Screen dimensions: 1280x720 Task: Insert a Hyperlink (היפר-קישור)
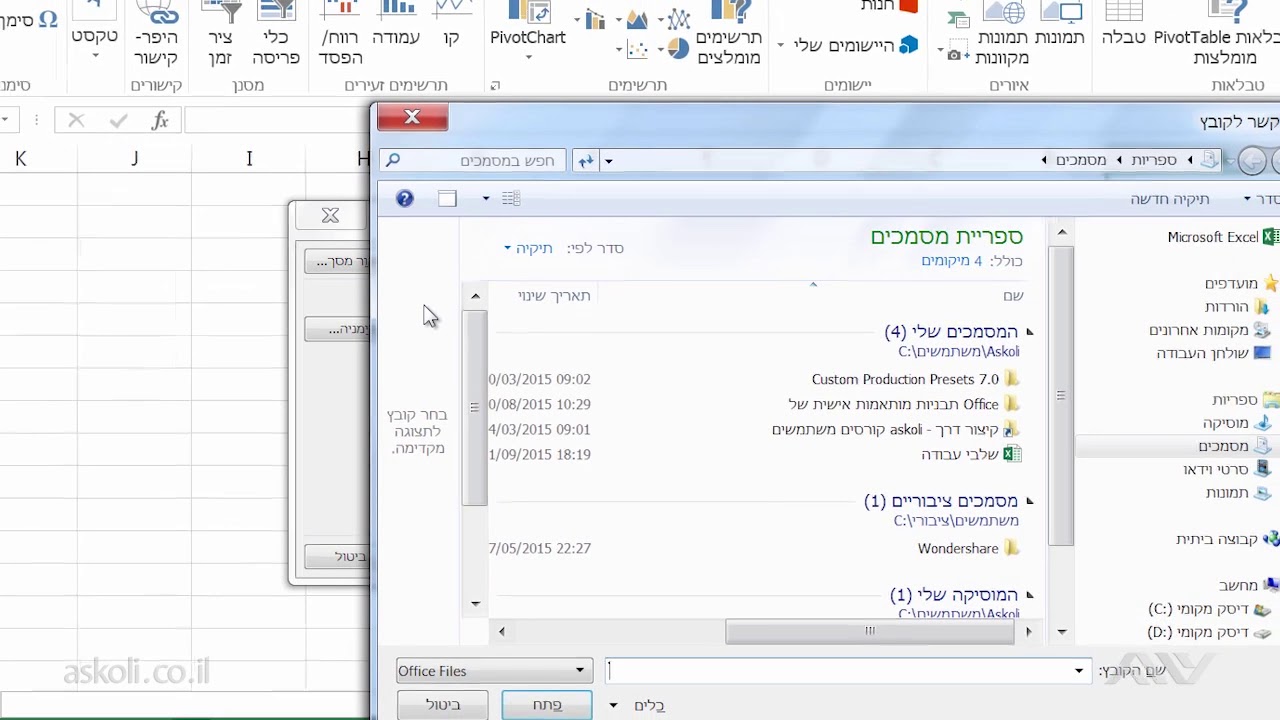pyautogui.click(x=157, y=33)
